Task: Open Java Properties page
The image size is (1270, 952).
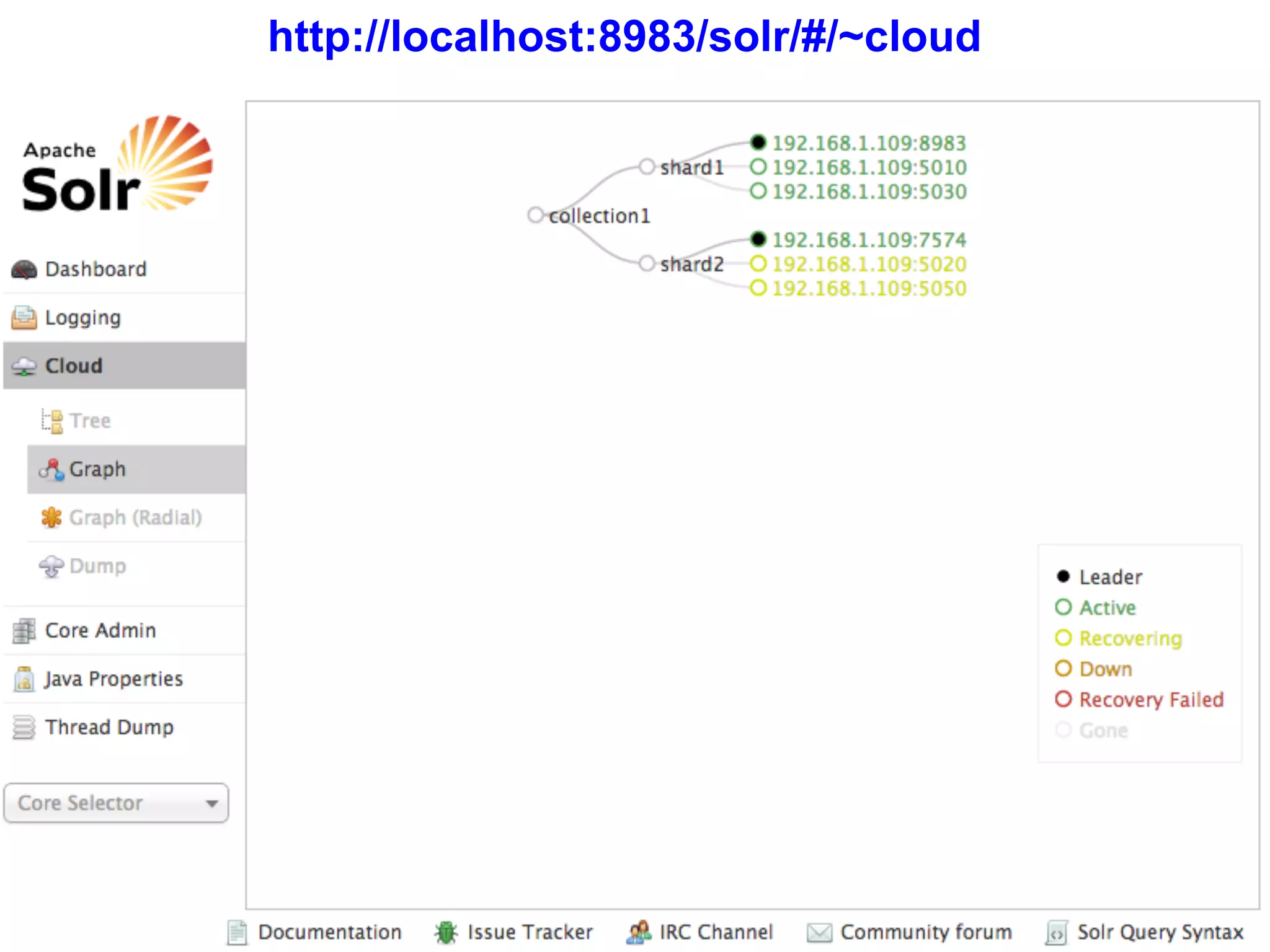Action: coord(113,679)
